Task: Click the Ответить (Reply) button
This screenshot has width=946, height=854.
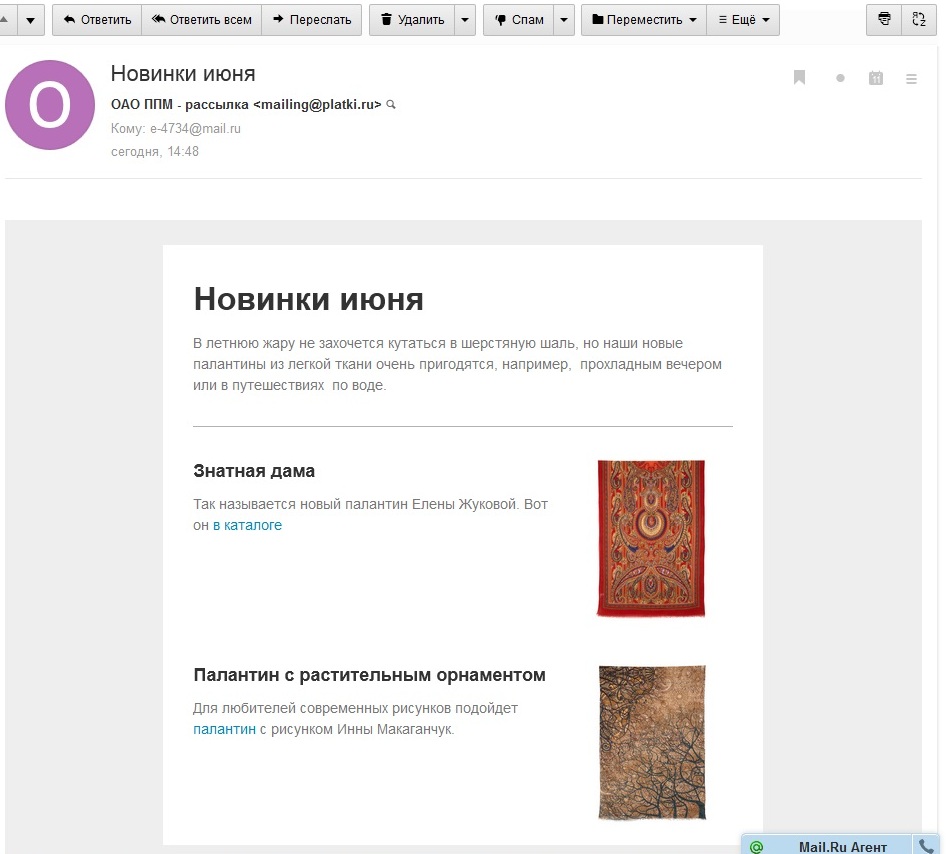Action: pyautogui.click(x=97, y=20)
